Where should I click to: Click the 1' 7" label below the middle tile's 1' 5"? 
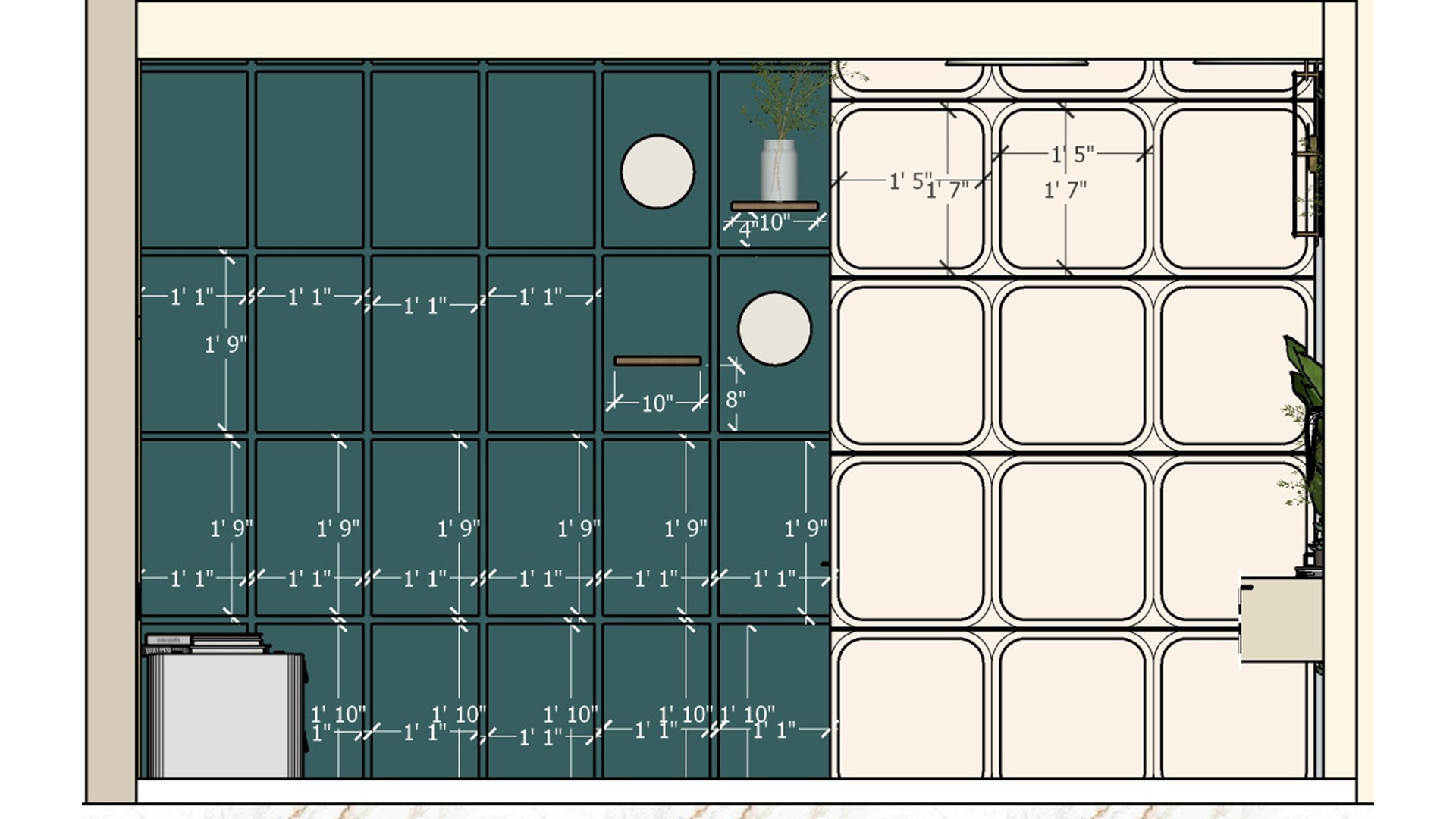[1065, 190]
